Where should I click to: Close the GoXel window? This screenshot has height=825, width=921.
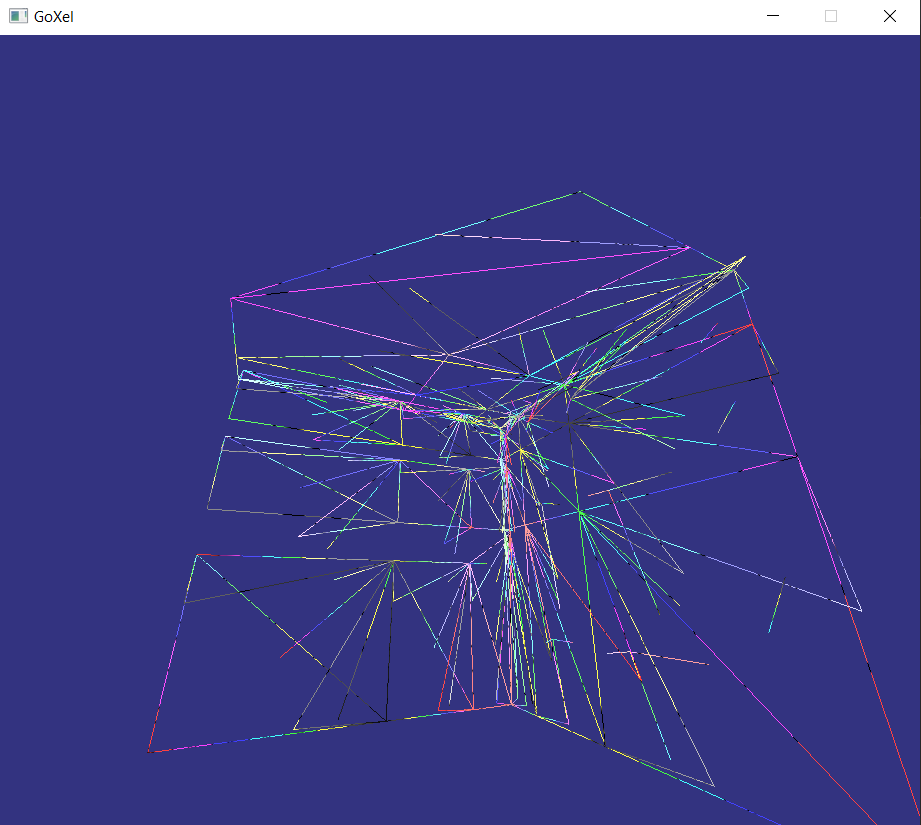tap(889, 16)
